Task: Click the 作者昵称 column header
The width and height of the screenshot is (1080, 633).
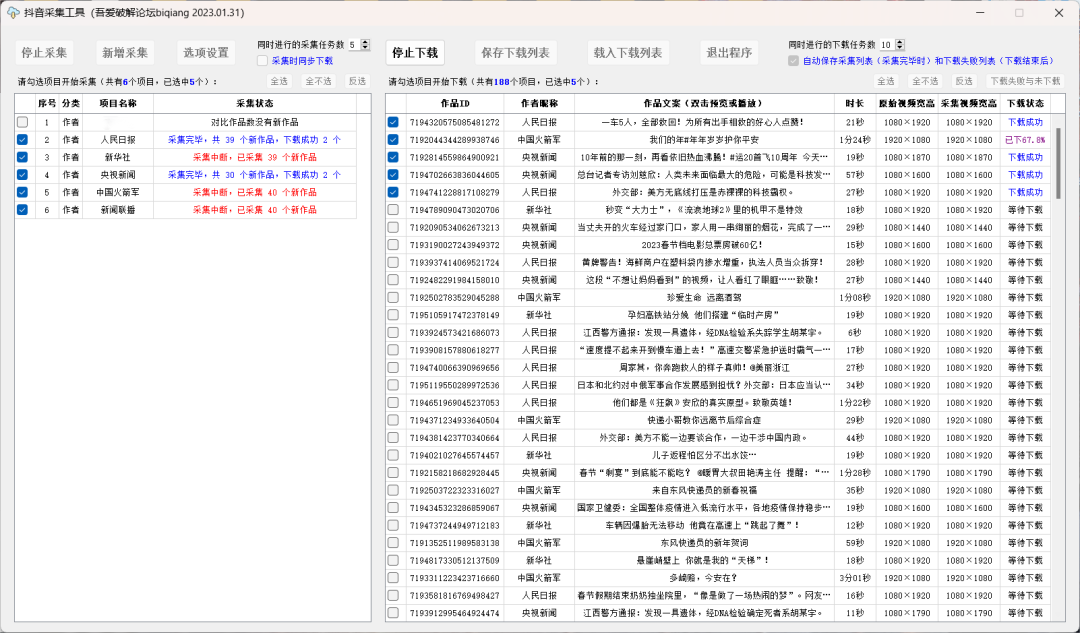Action: pos(539,103)
